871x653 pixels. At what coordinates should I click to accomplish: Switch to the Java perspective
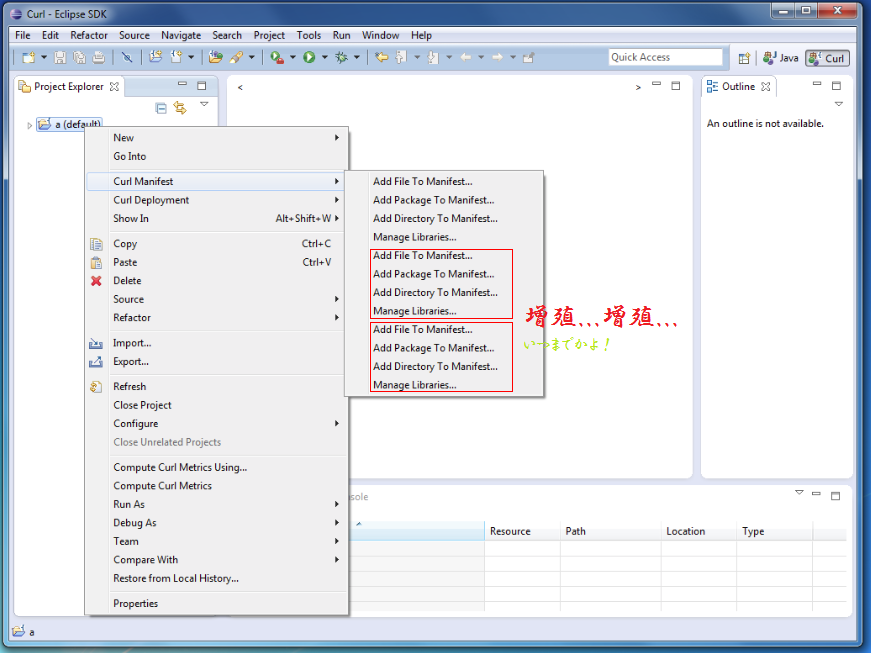coord(781,58)
